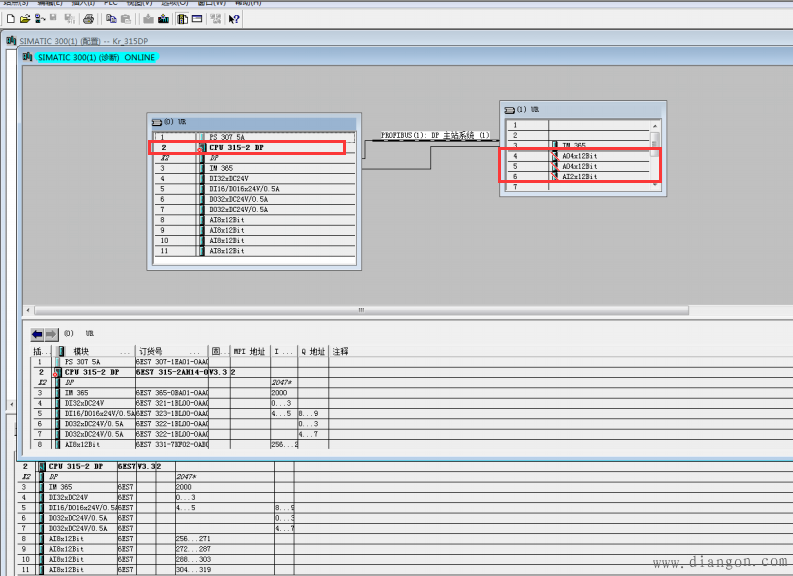Select PS 307 5A row in detail table
793x576 pixels.
pos(83,362)
